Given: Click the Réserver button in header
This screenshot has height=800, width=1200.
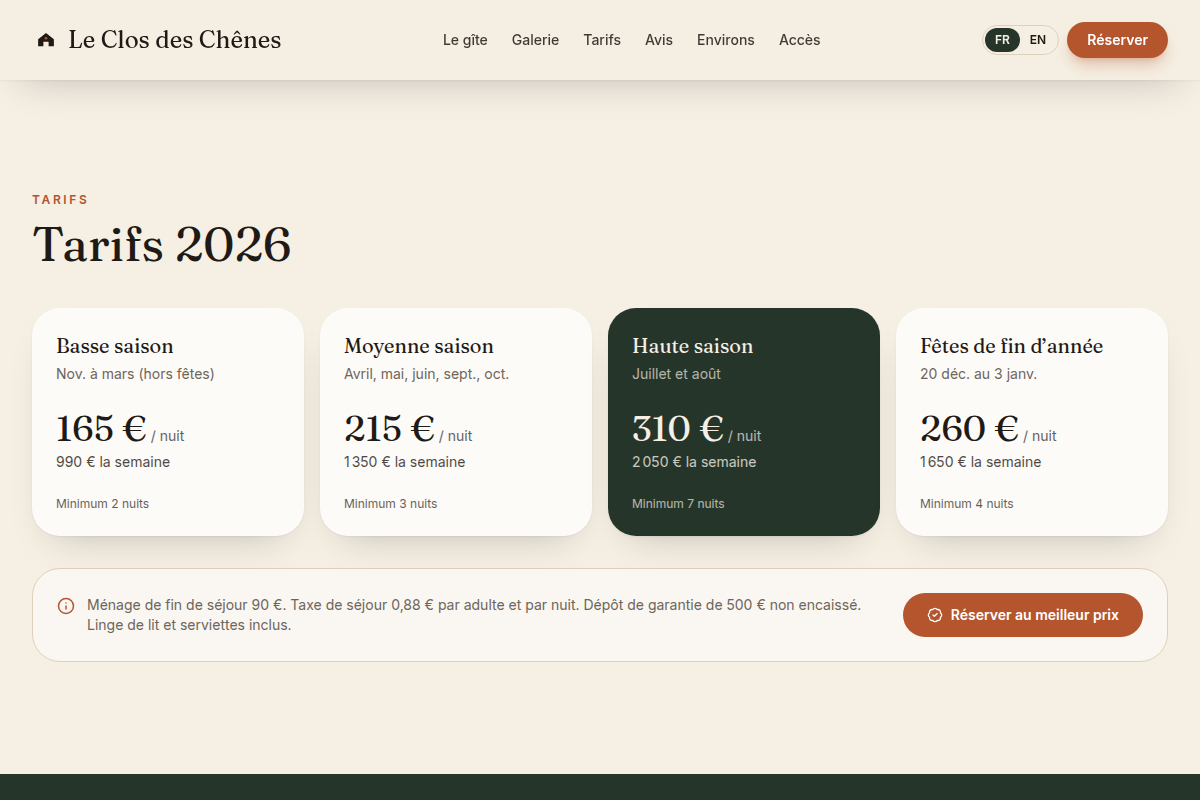Looking at the screenshot, I should pyautogui.click(x=1117, y=40).
